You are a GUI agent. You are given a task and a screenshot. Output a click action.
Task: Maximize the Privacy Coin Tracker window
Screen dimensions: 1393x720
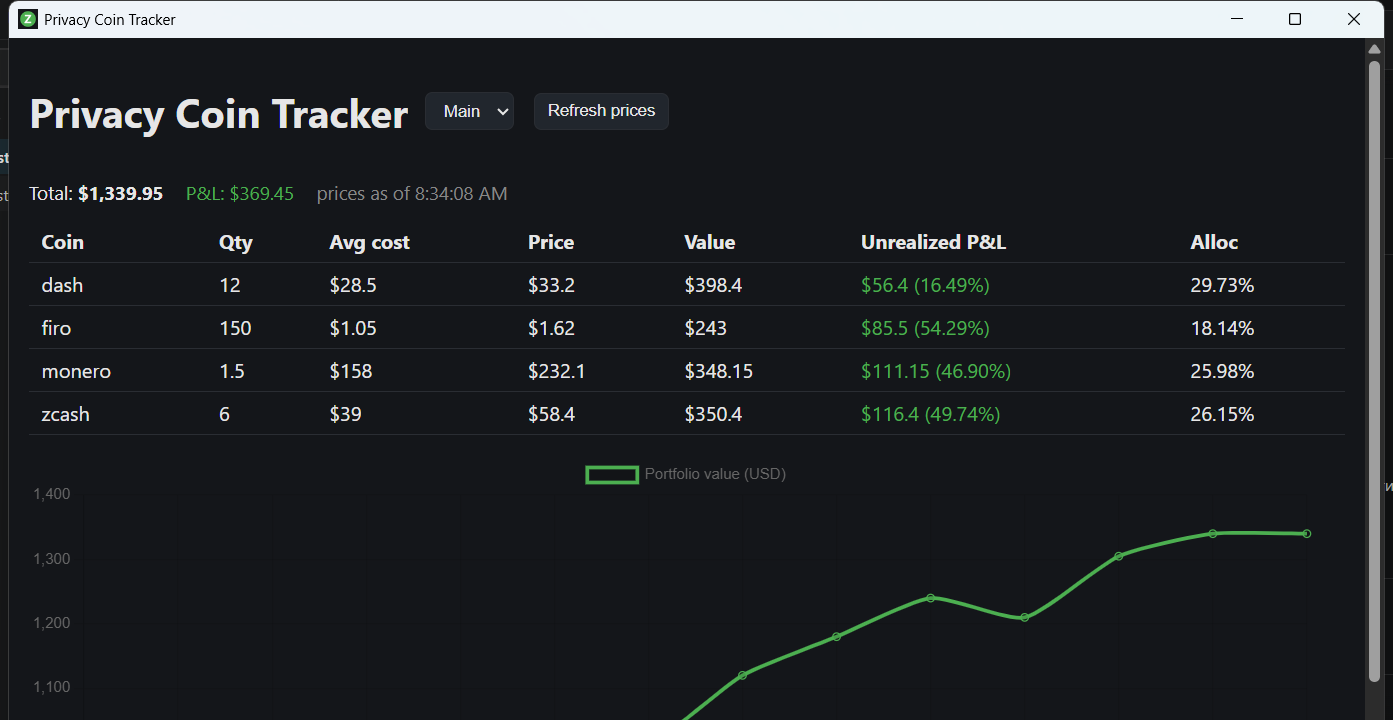point(1295,19)
